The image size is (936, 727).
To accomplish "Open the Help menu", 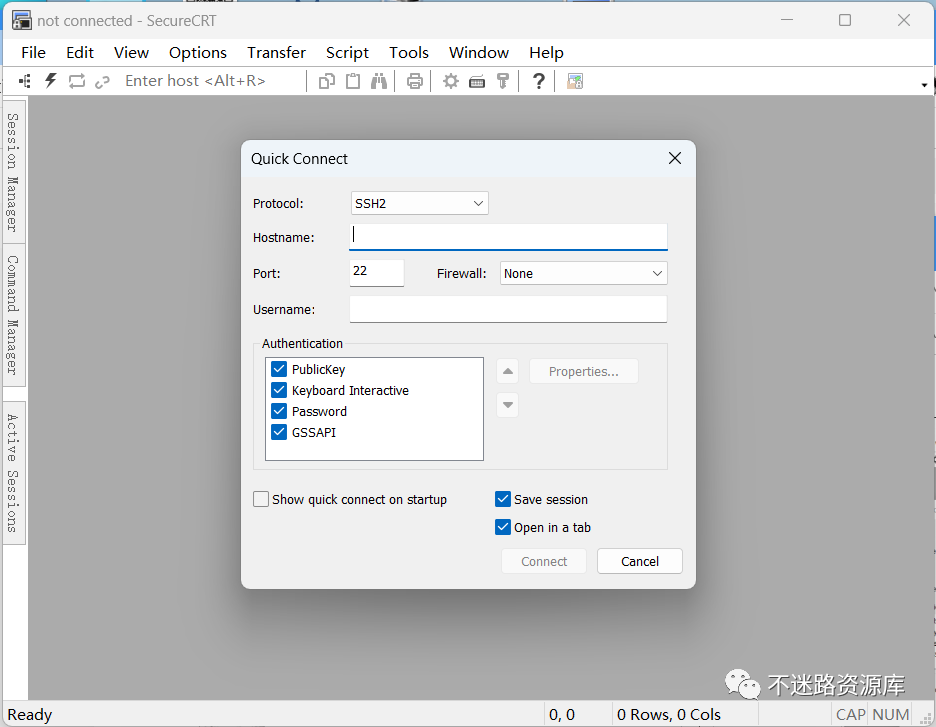I will [546, 53].
